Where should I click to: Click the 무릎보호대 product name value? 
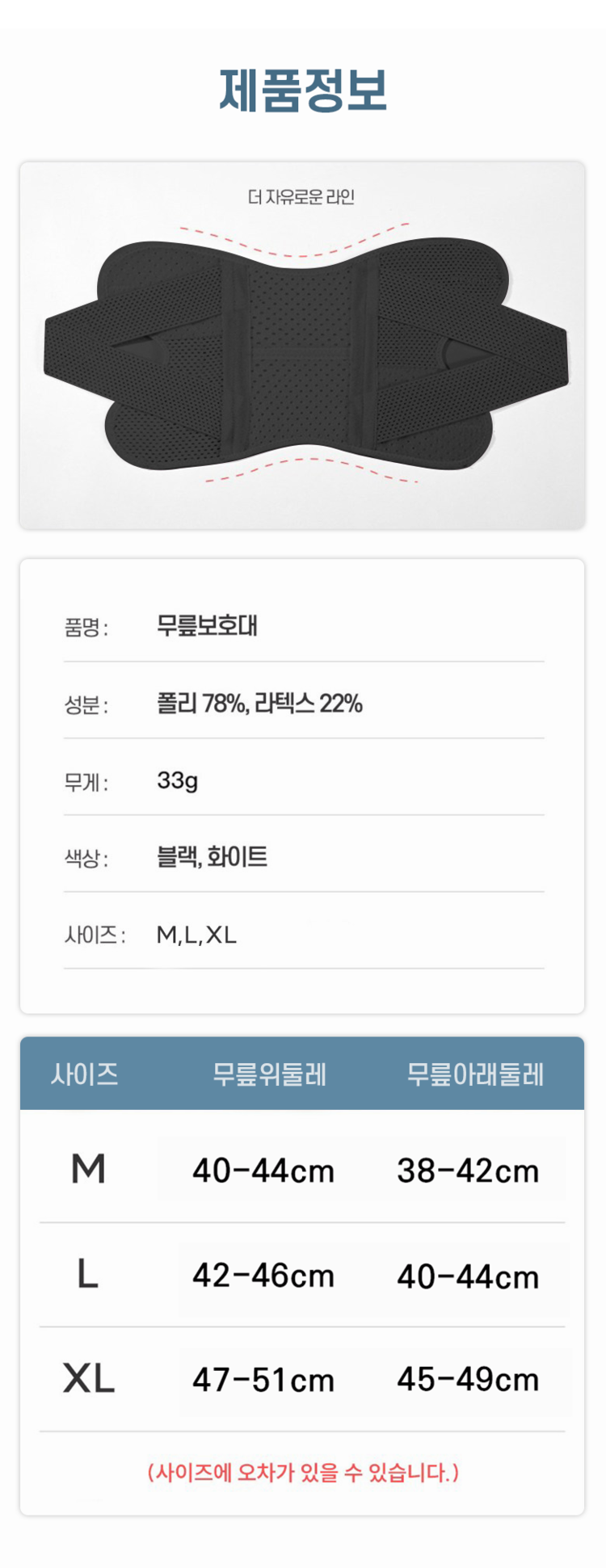(207, 626)
